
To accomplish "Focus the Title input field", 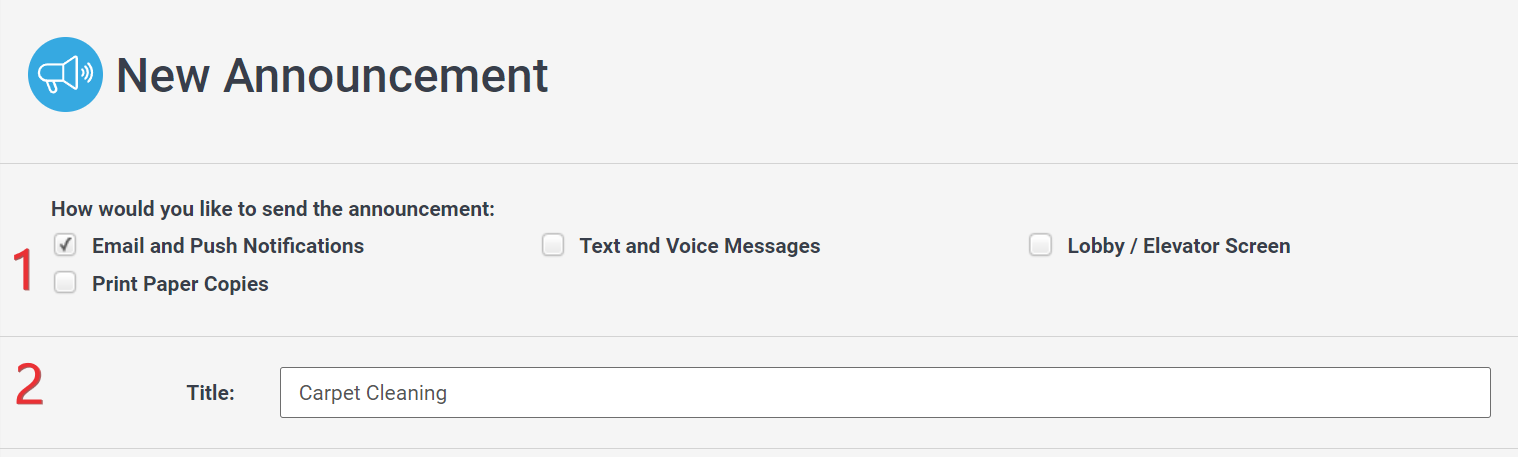I will pos(884,392).
